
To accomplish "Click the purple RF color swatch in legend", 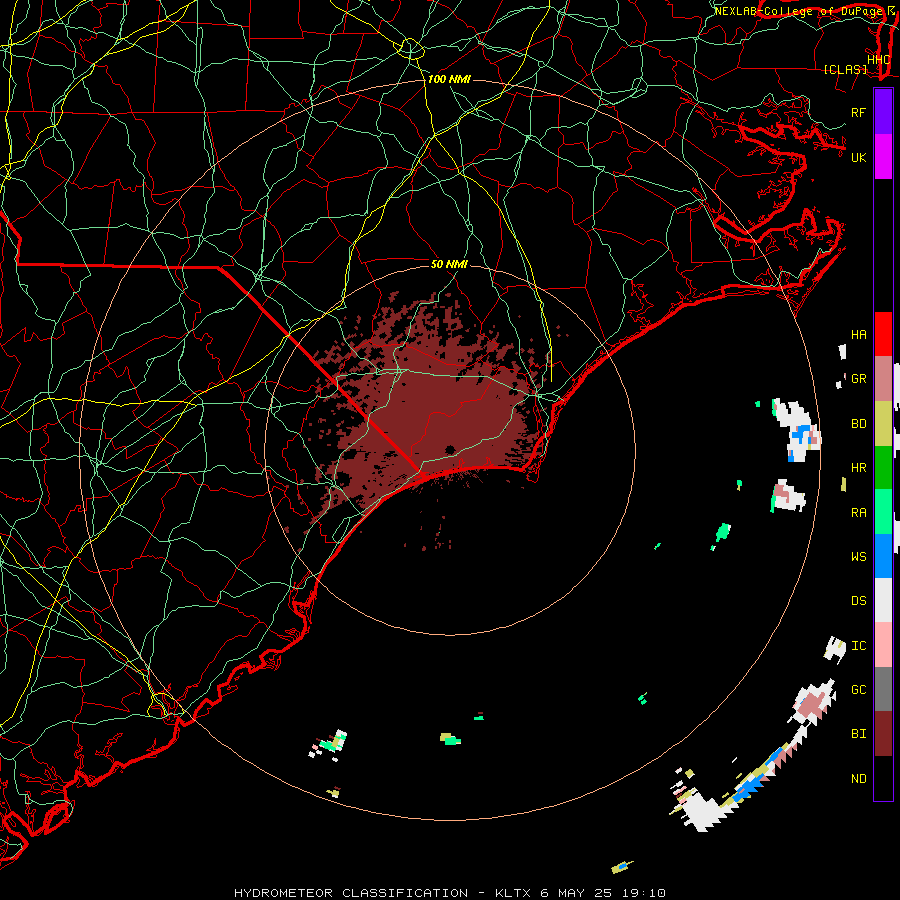I will [x=883, y=112].
